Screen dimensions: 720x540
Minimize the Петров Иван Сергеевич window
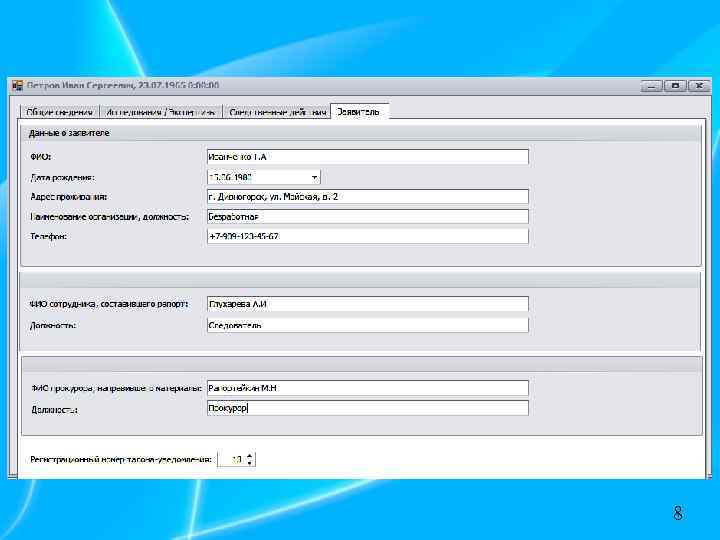click(x=651, y=86)
